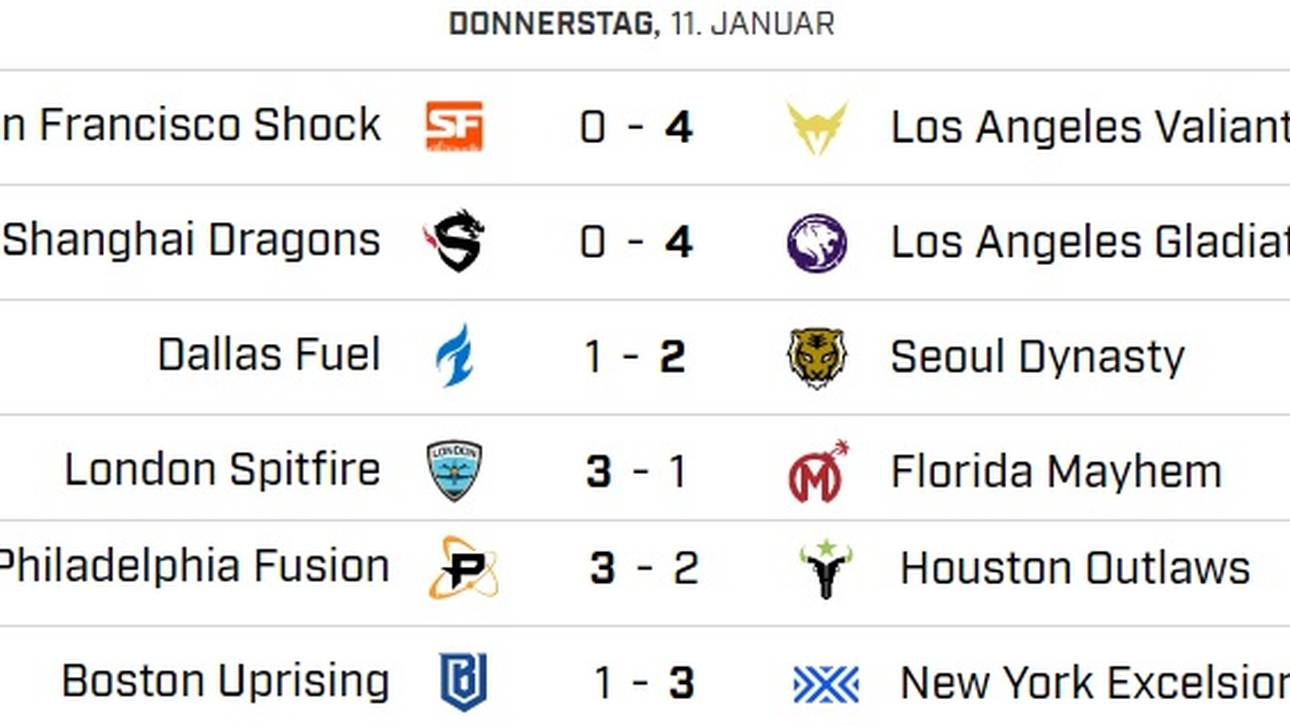The width and height of the screenshot is (1290, 726).
Task: Click the Philadelphia Fusion logo
Action: (462, 568)
